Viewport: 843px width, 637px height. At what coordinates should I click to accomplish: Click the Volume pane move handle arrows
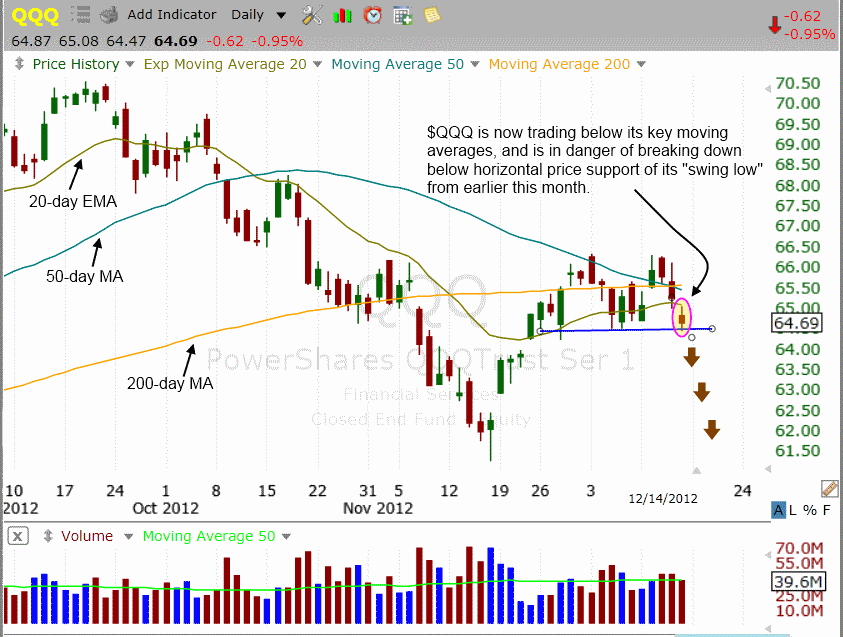48,536
